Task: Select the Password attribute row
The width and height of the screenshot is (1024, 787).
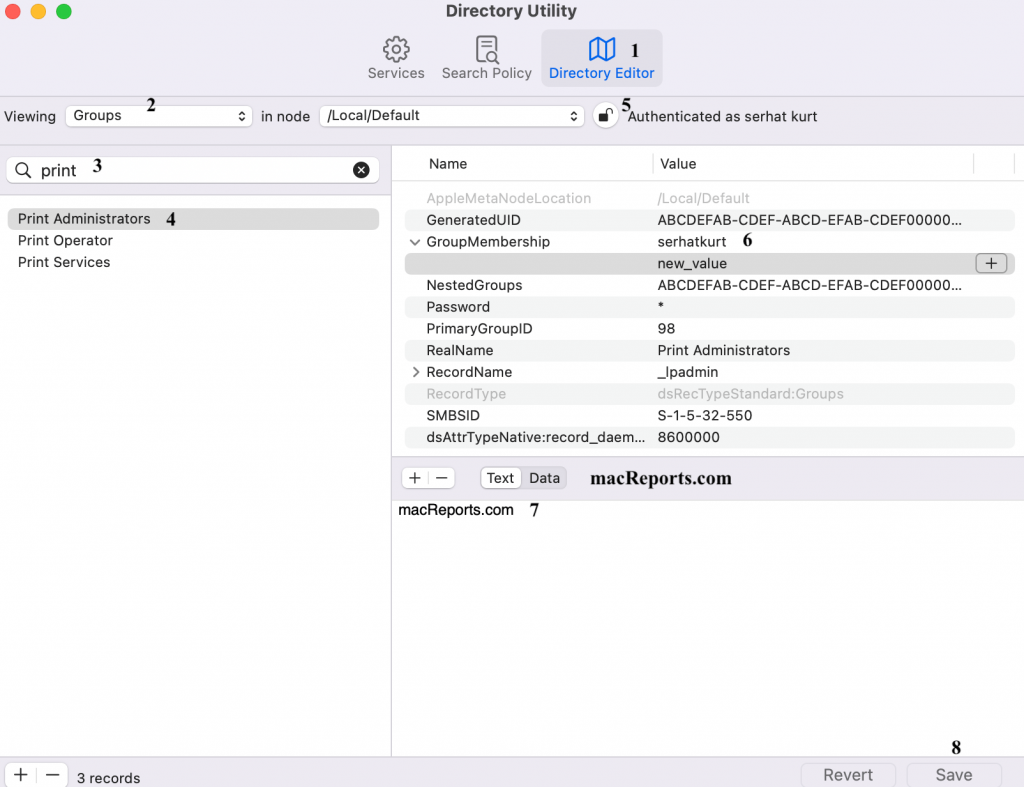Action: point(709,307)
